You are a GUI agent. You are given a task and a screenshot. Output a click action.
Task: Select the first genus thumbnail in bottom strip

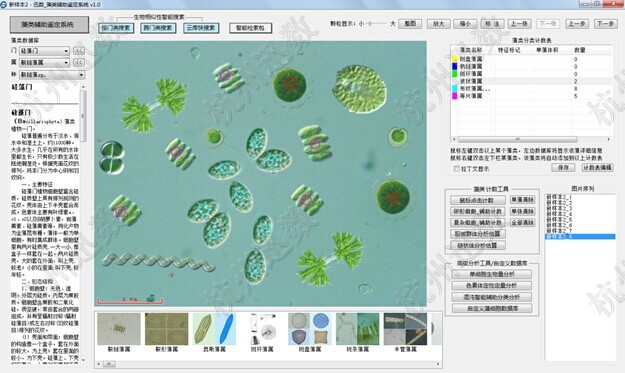coord(119,329)
